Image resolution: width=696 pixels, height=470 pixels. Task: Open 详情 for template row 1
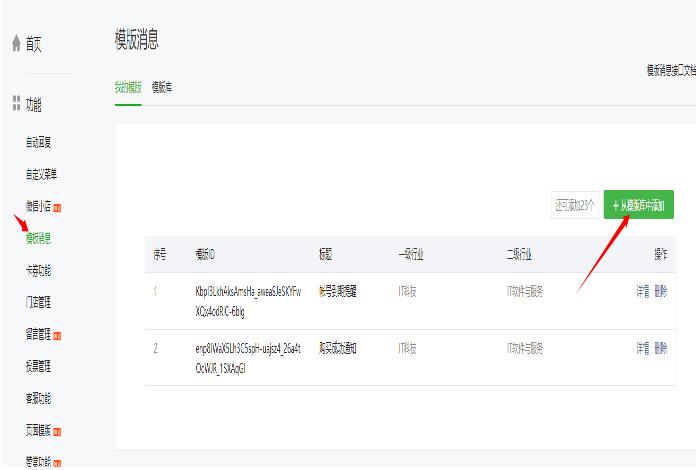pos(643,292)
